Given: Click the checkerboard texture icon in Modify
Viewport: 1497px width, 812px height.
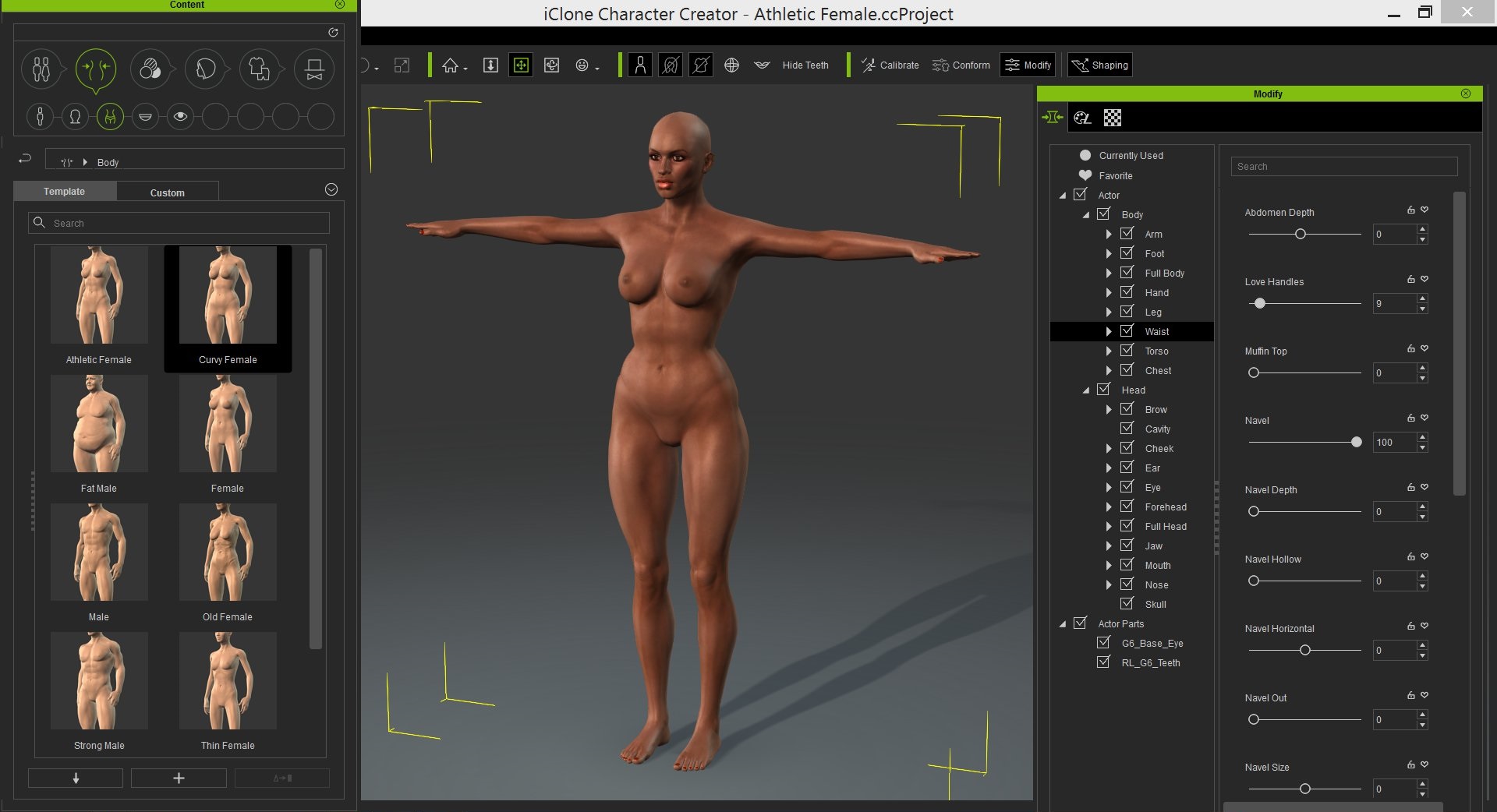Looking at the screenshot, I should coord(1113,118).
